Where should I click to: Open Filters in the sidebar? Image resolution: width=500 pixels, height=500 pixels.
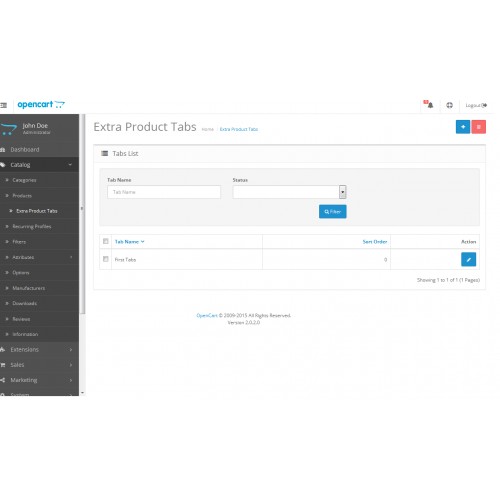tap(39, 242)
